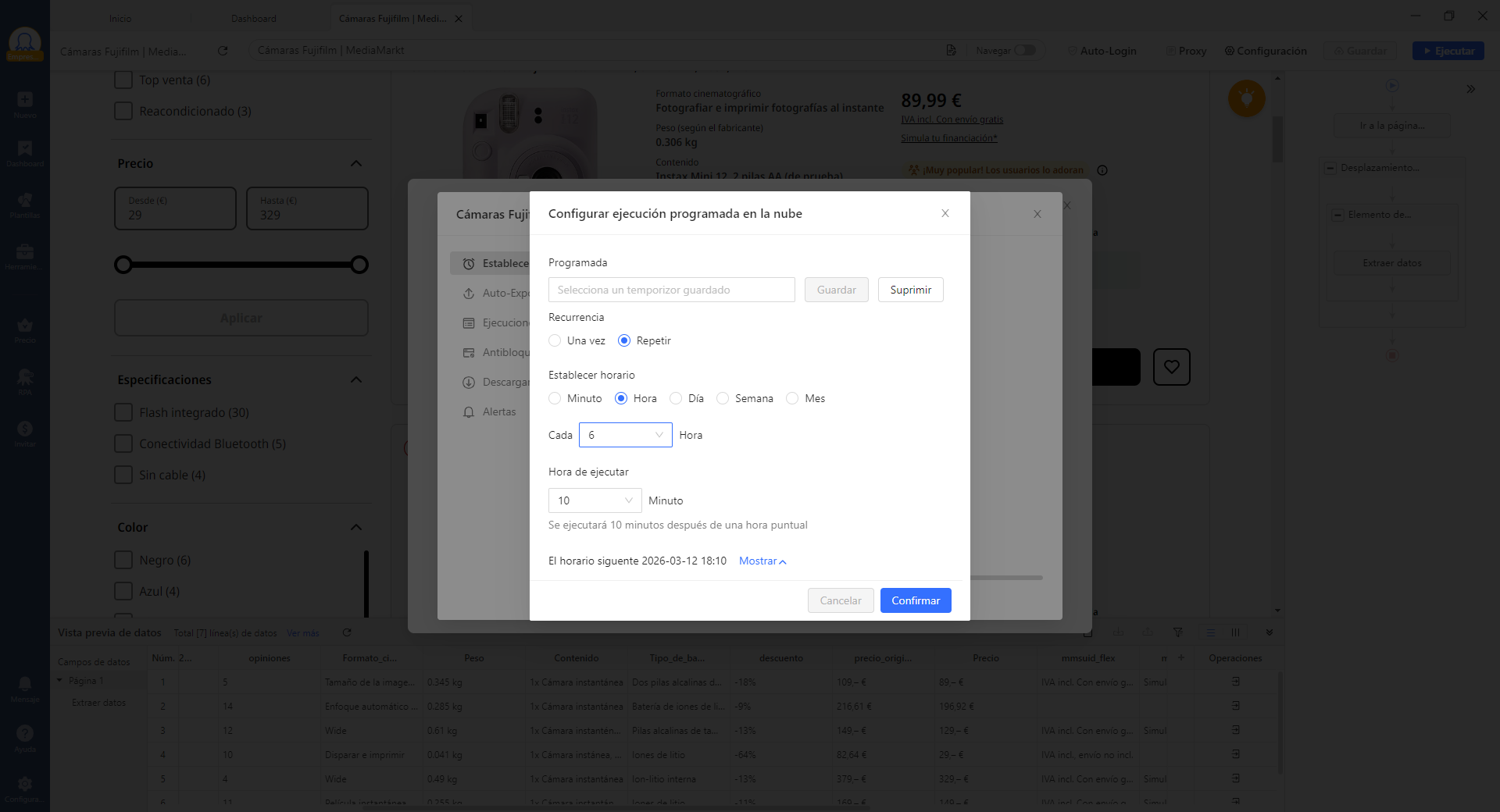1500x812 pixels.
Task: Select the Una vez recurrence option
Action: coord(555,340)
